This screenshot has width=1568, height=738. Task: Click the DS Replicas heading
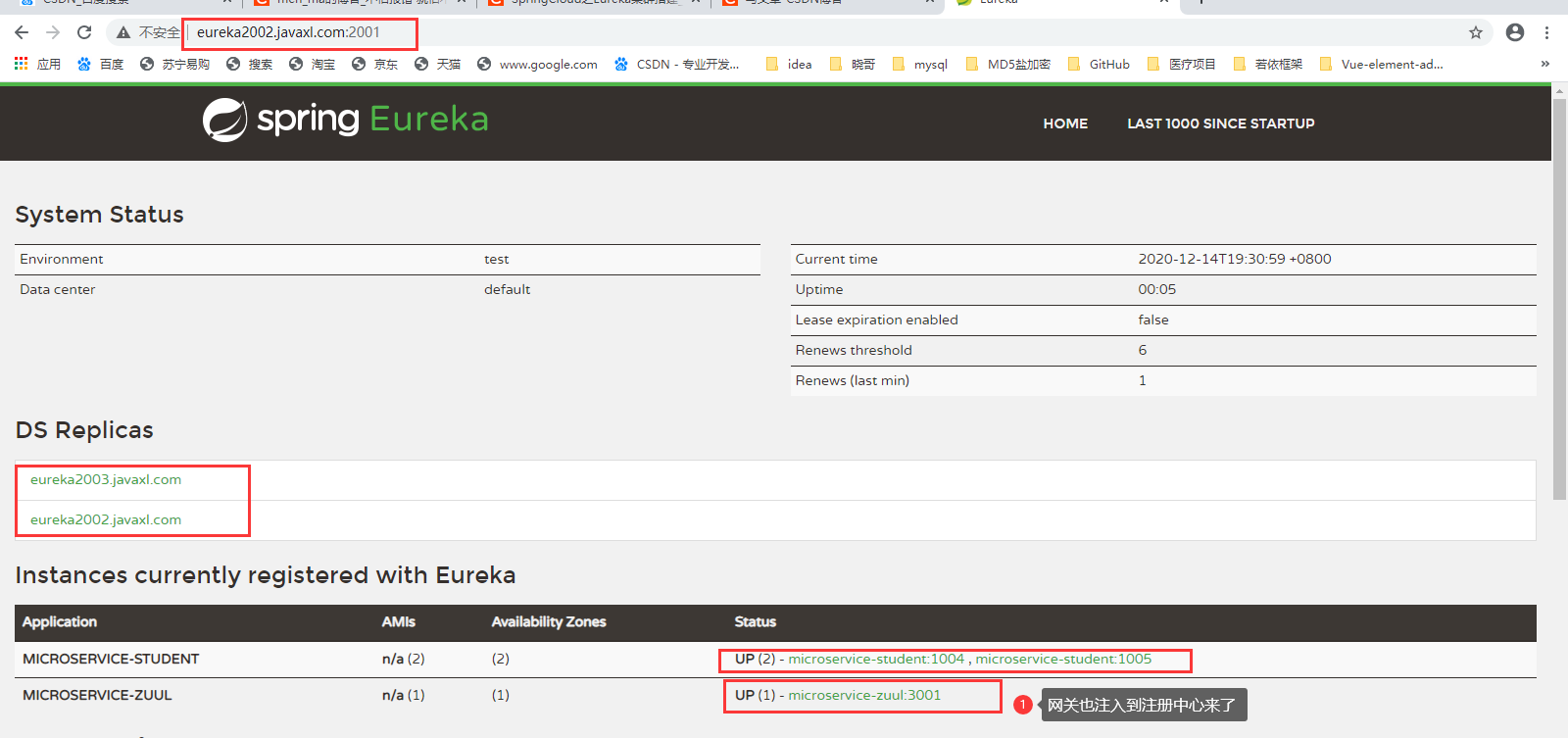click(x=84, y=430)
